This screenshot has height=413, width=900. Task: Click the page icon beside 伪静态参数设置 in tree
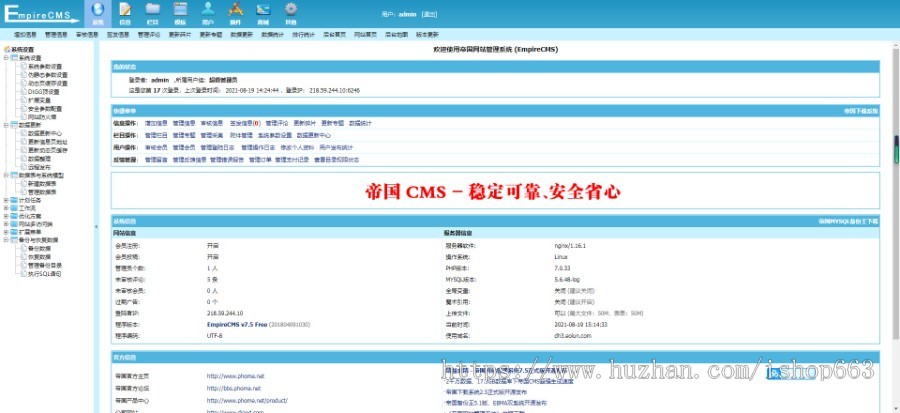pos(24,75)
